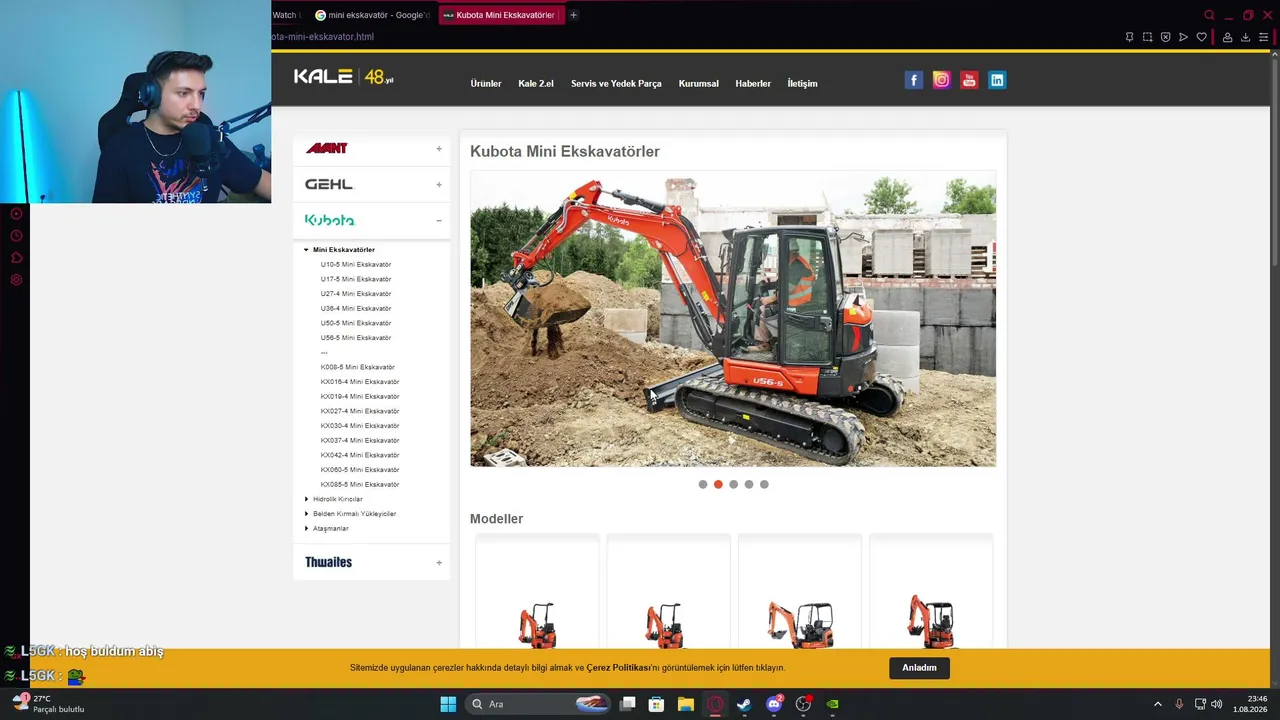Click the volume icon in the system tray
Screen dimensions: 1280x720
[1216, 704]
